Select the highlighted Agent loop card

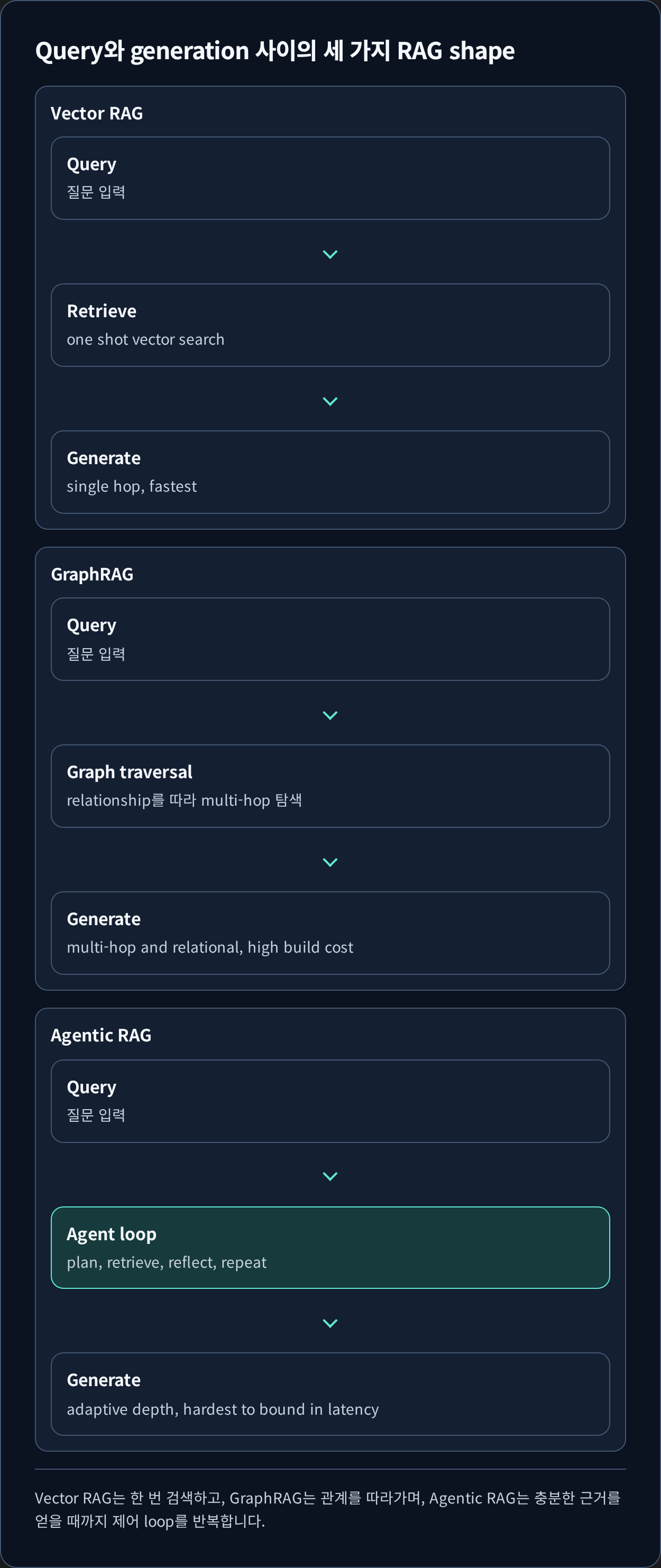331,1247
